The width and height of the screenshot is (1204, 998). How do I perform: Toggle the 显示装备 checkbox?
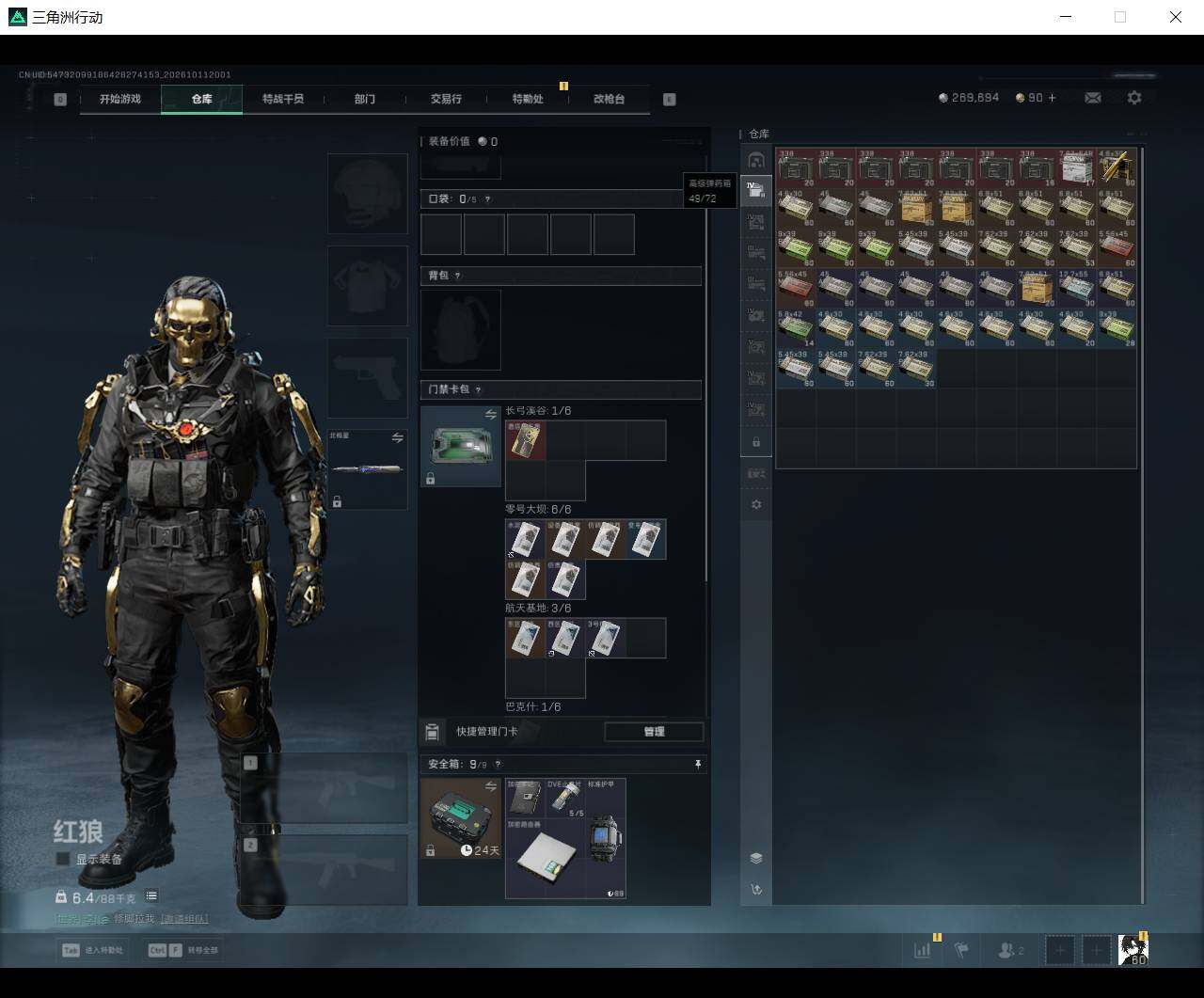63,859
